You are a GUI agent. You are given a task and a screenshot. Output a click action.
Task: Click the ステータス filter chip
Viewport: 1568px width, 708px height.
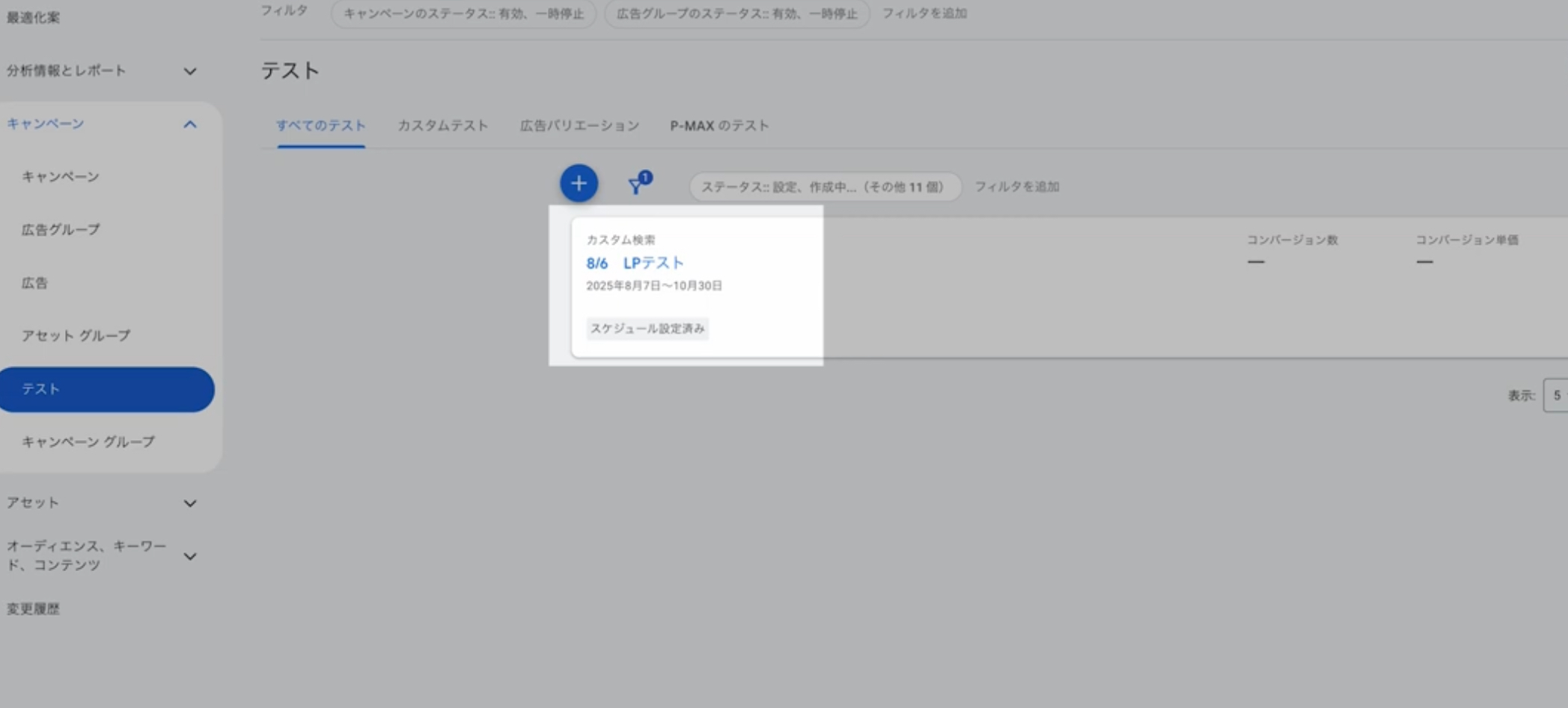click(x=823, y=187)
